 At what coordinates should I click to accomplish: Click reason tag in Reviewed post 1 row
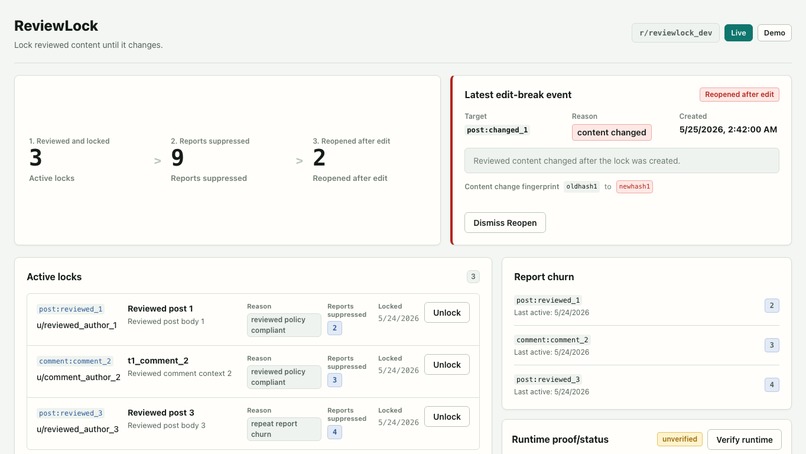284,325
